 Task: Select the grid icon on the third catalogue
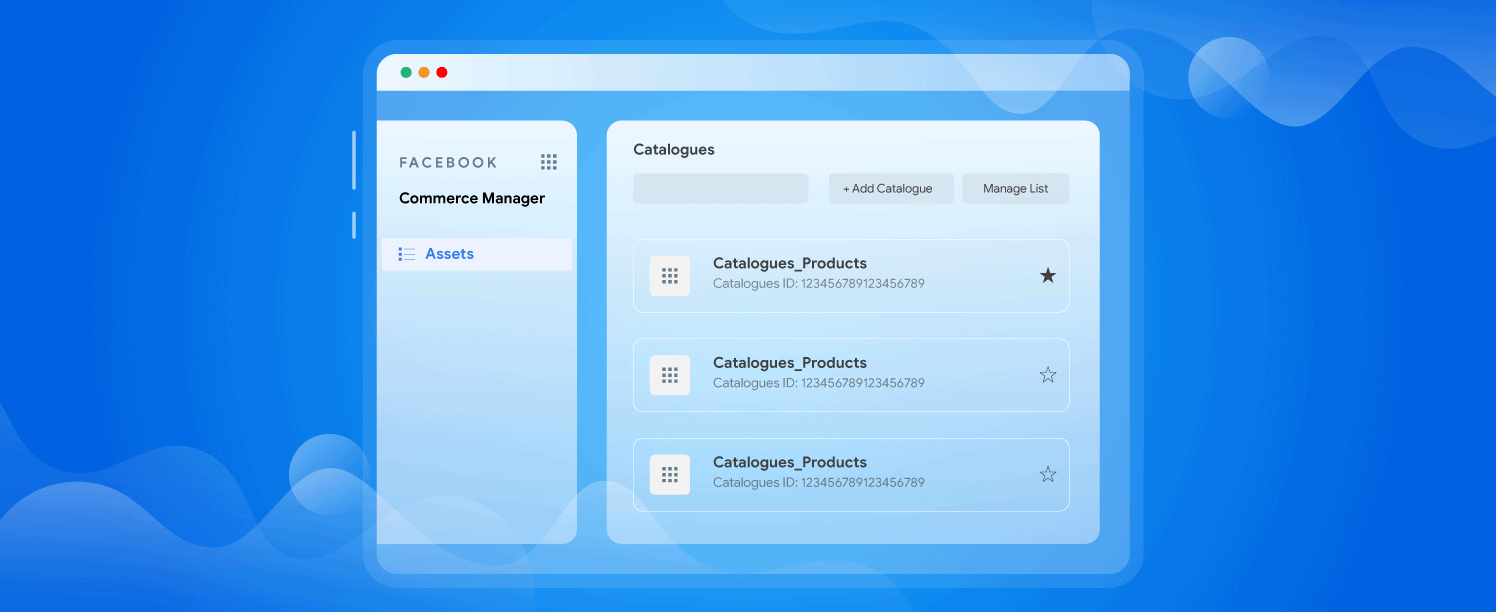tap(669, 474)
